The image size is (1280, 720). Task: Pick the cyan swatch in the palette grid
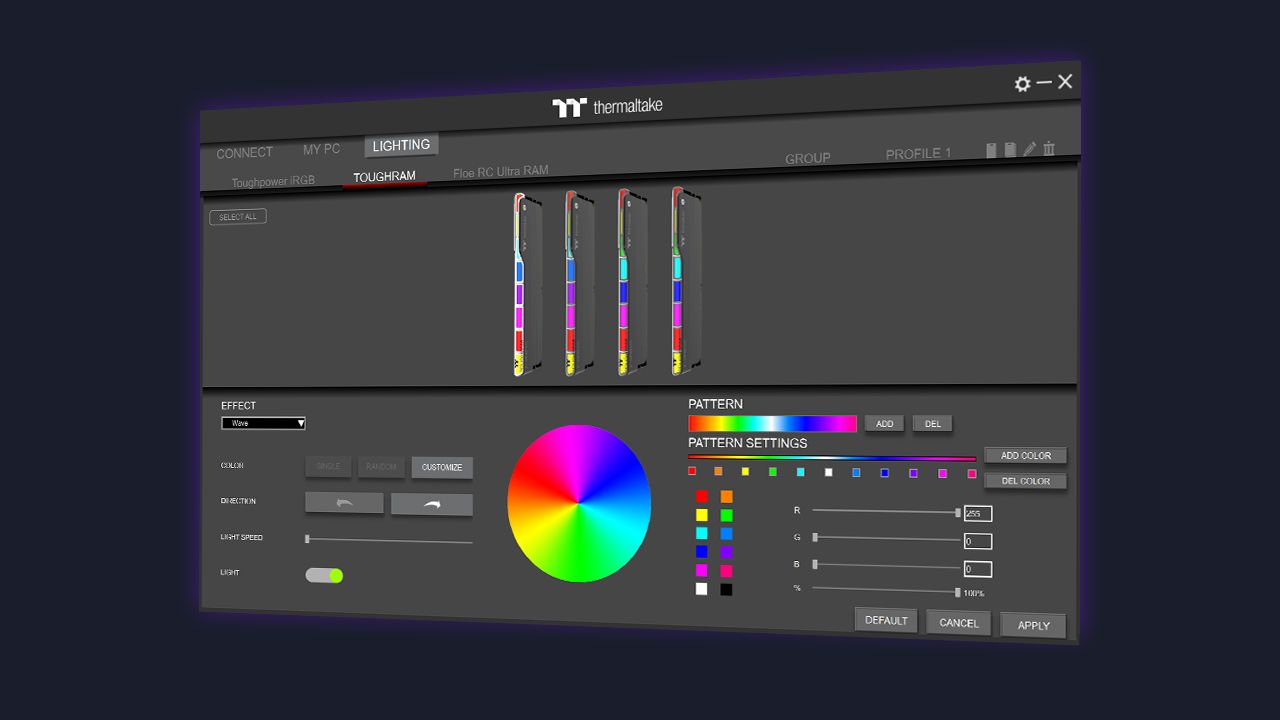click(x=701, y=533)
